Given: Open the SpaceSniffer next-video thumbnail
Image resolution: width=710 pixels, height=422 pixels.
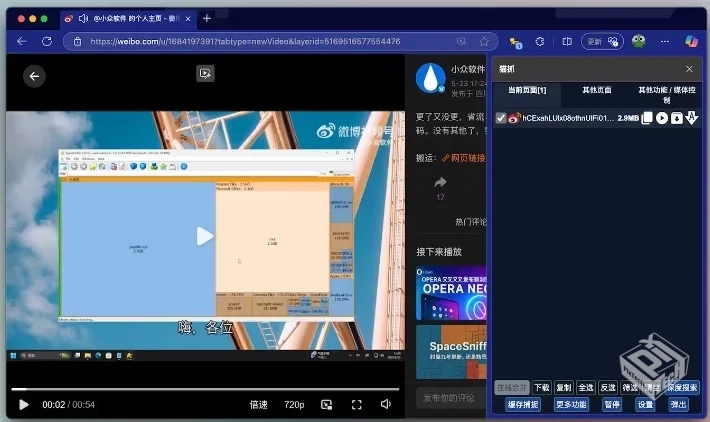Looking at the screenshot, I should 451,352.
